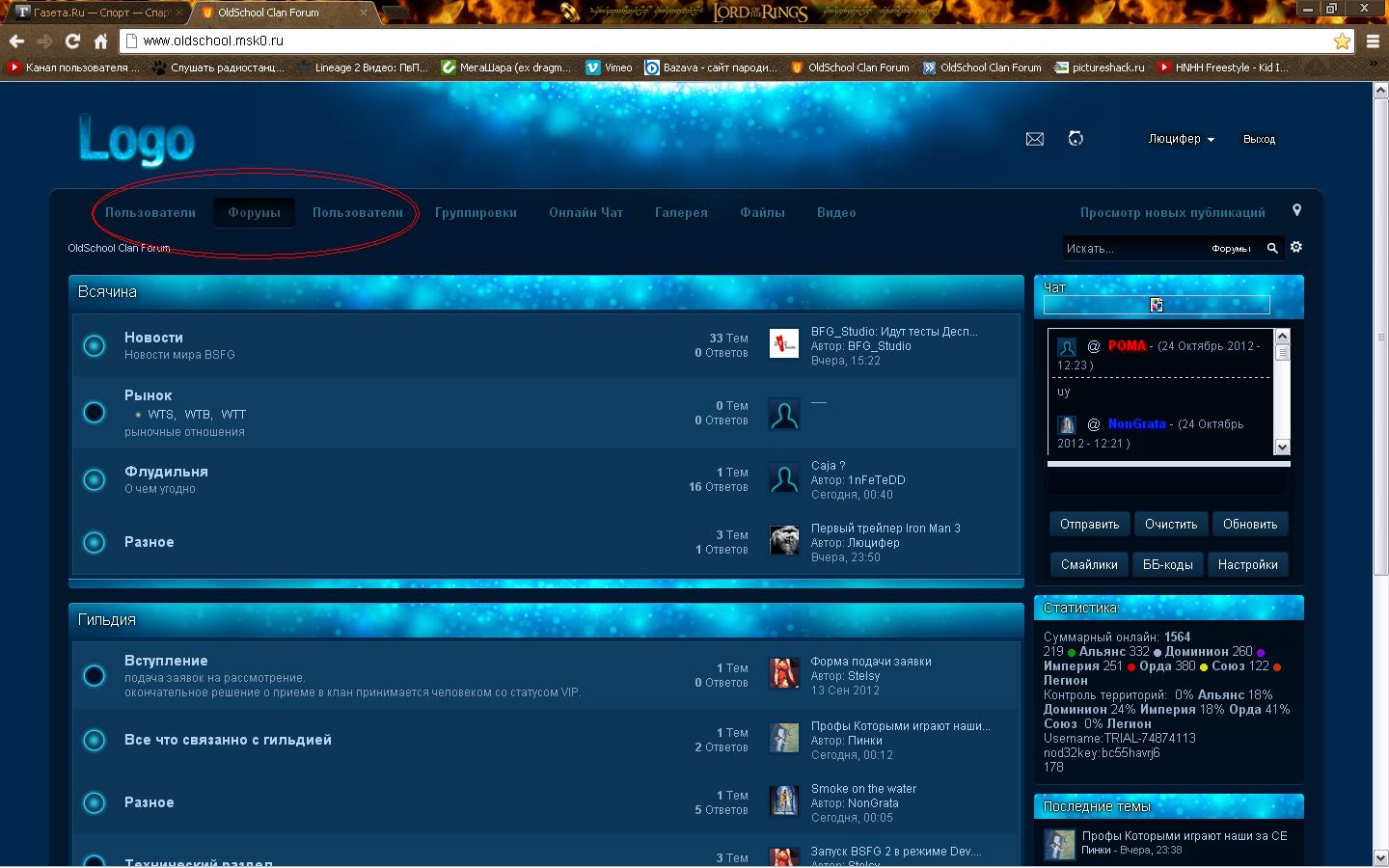
Task: Open the Новости forum link
Action: tap(153, 338)
